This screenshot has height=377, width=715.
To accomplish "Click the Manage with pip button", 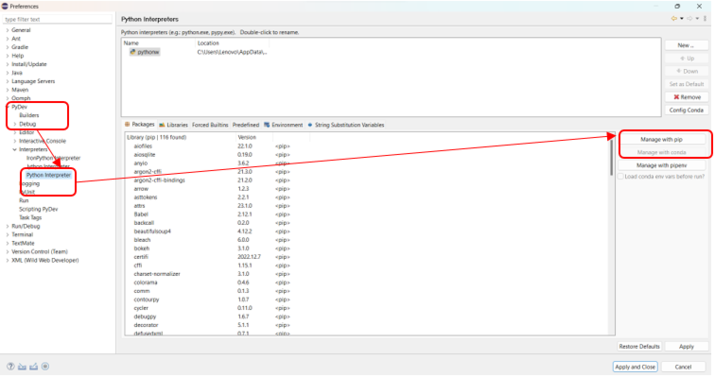I will [661, 139].
